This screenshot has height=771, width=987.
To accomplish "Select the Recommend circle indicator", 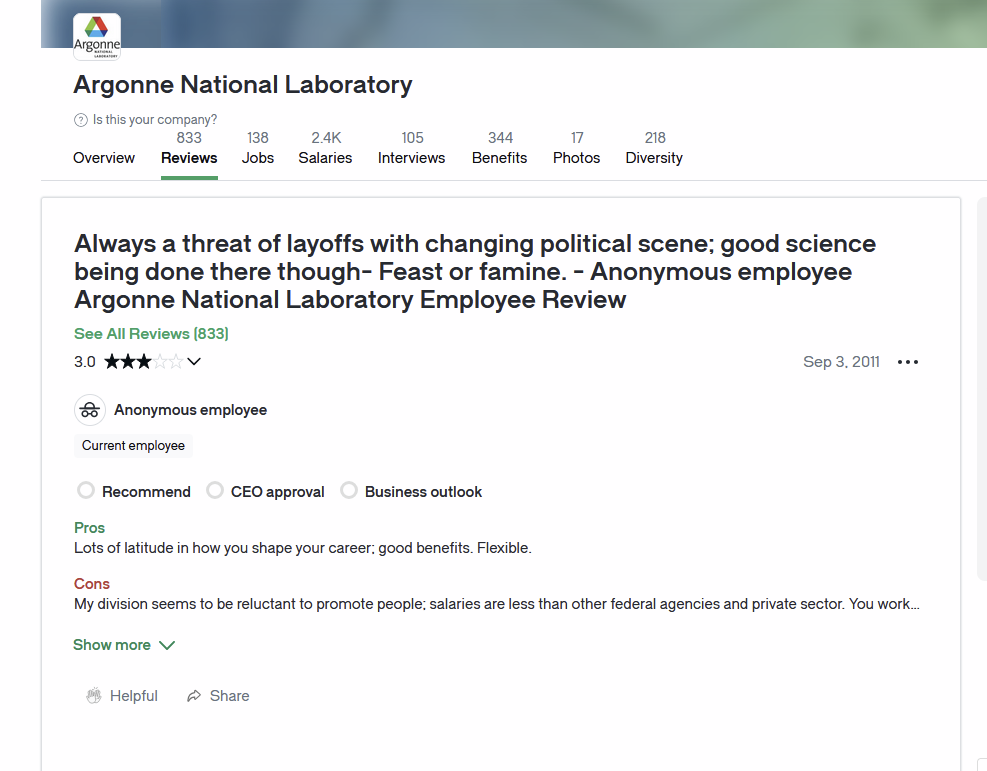I will click(x=86, y=491).
